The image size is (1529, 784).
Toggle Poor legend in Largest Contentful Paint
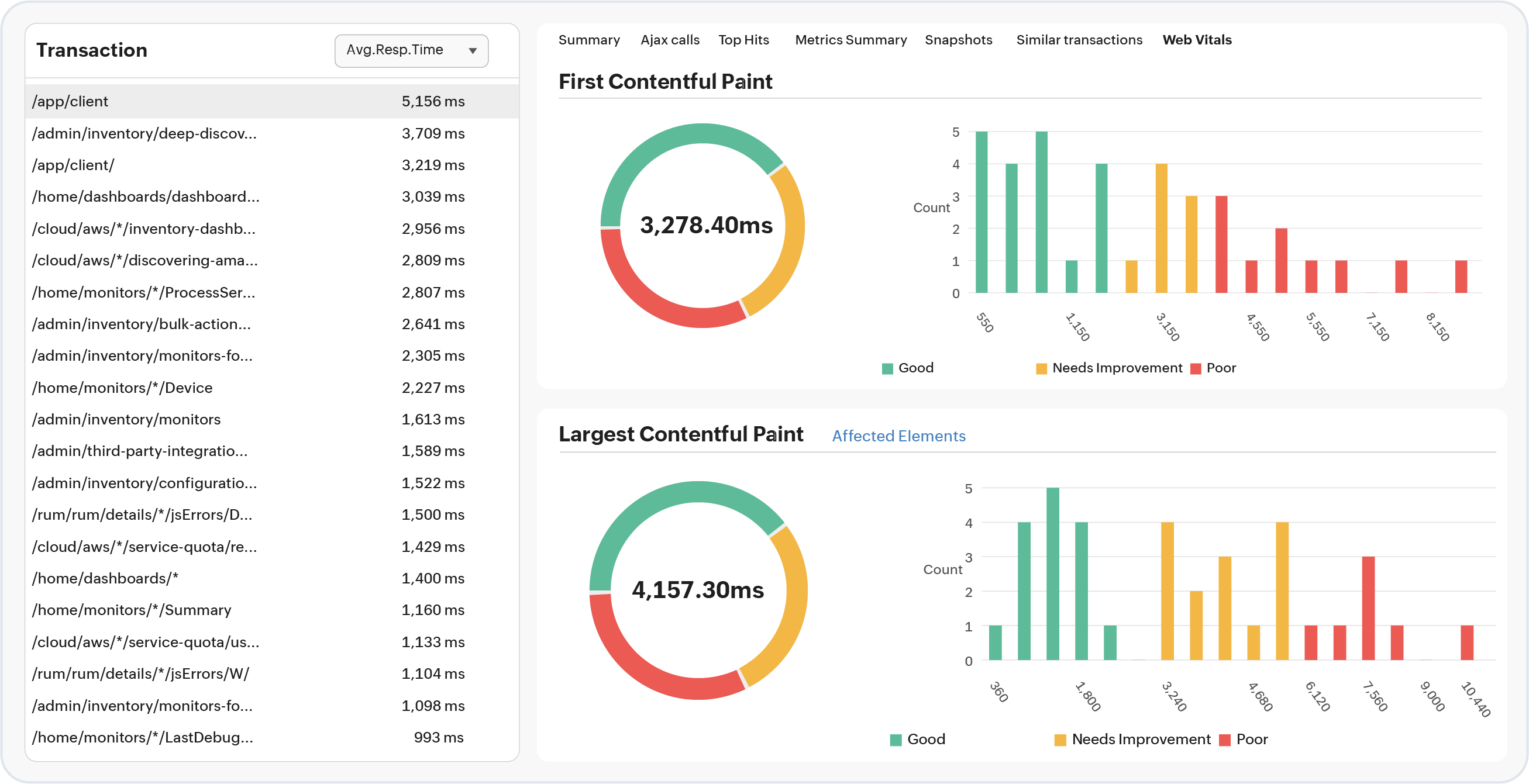click(x=1243, y=739)
